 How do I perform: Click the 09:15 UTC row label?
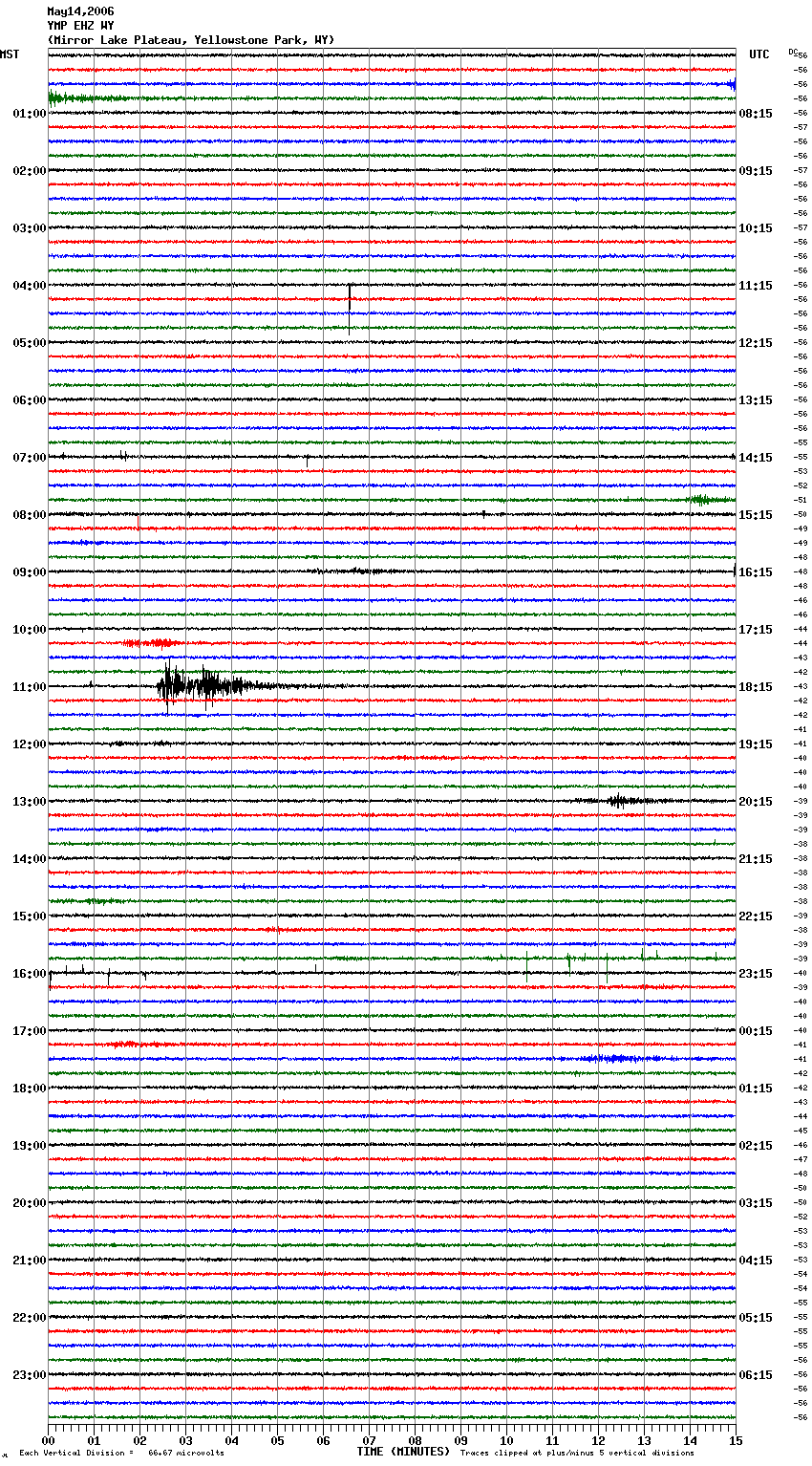(x=756, y=171)
